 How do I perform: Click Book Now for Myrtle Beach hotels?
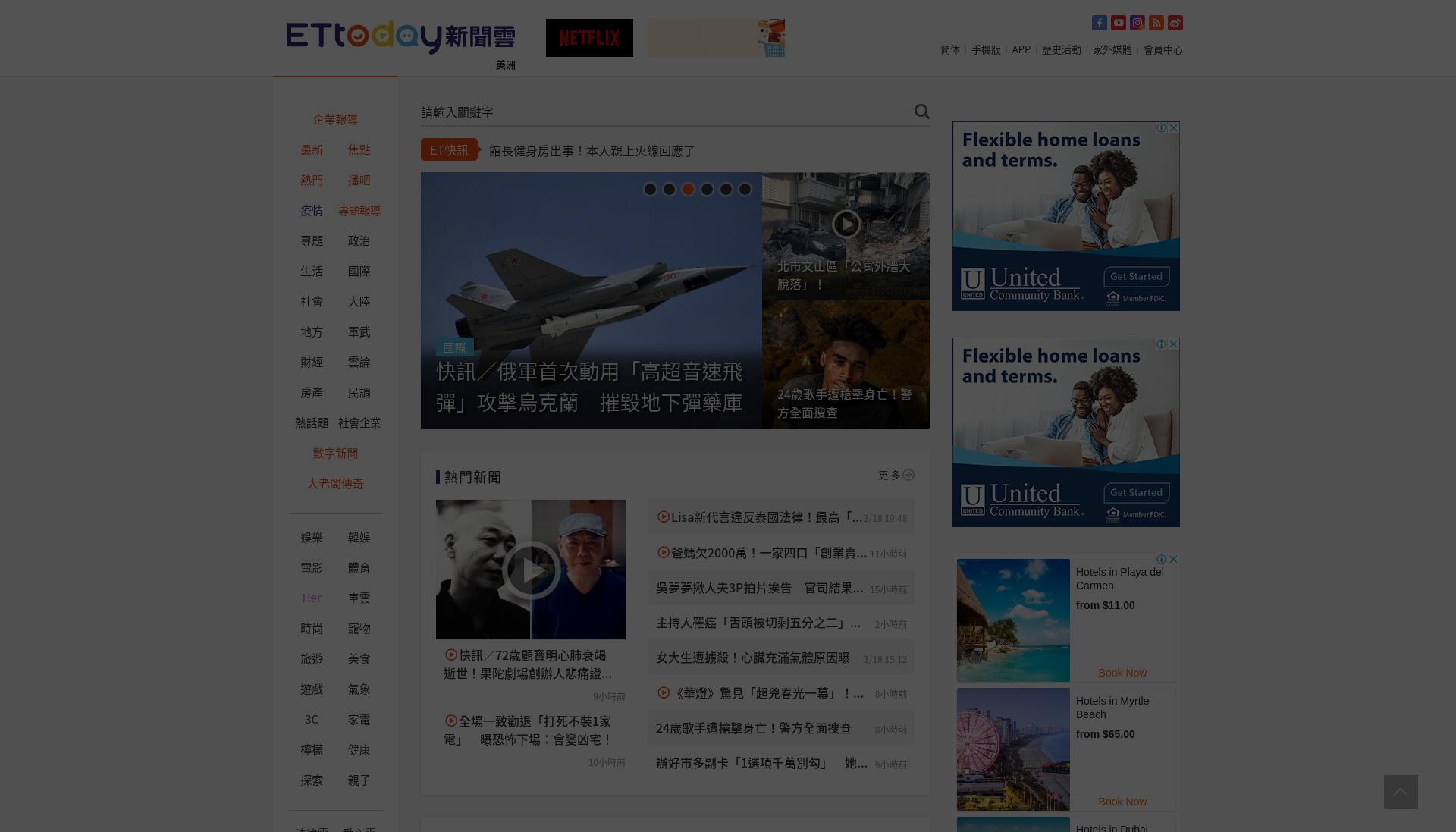[x=1122, y=802]
